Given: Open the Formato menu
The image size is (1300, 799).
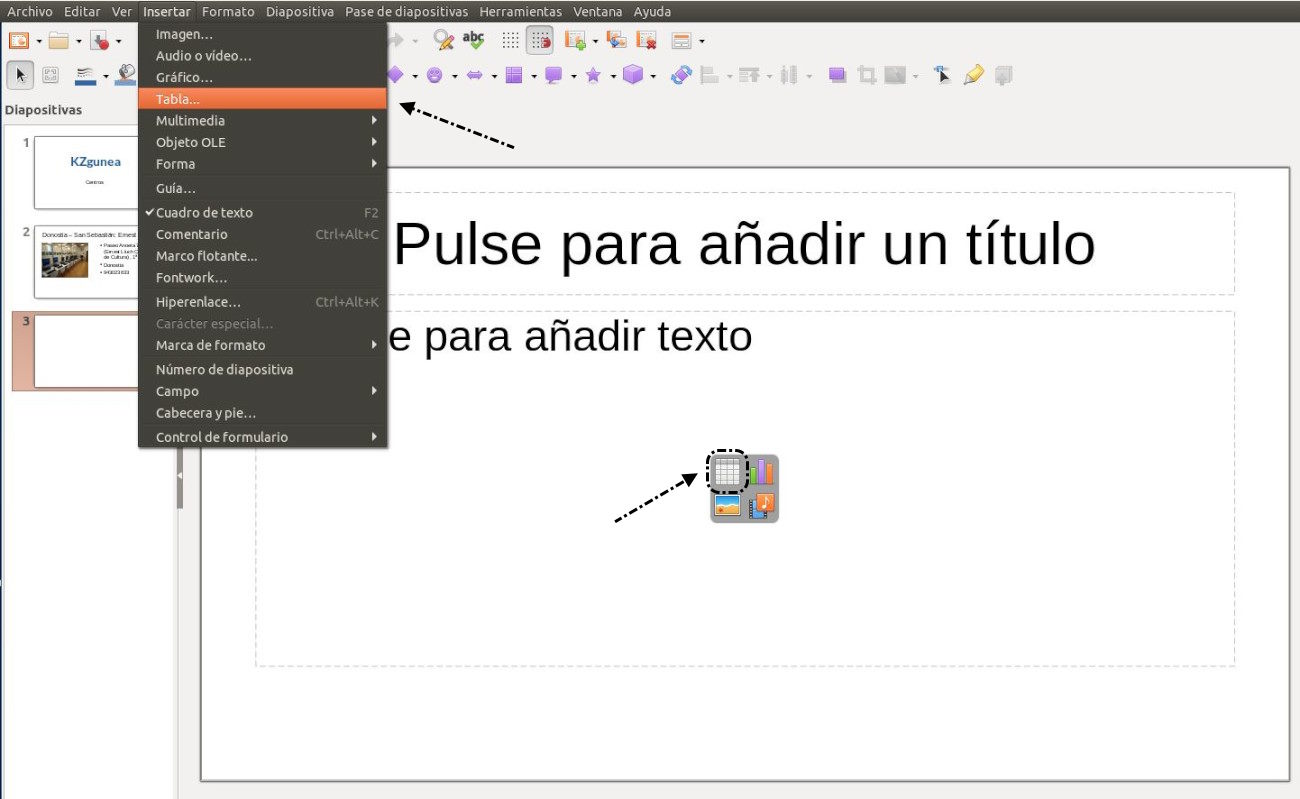Looking at the screenshot, I should 228,12.
